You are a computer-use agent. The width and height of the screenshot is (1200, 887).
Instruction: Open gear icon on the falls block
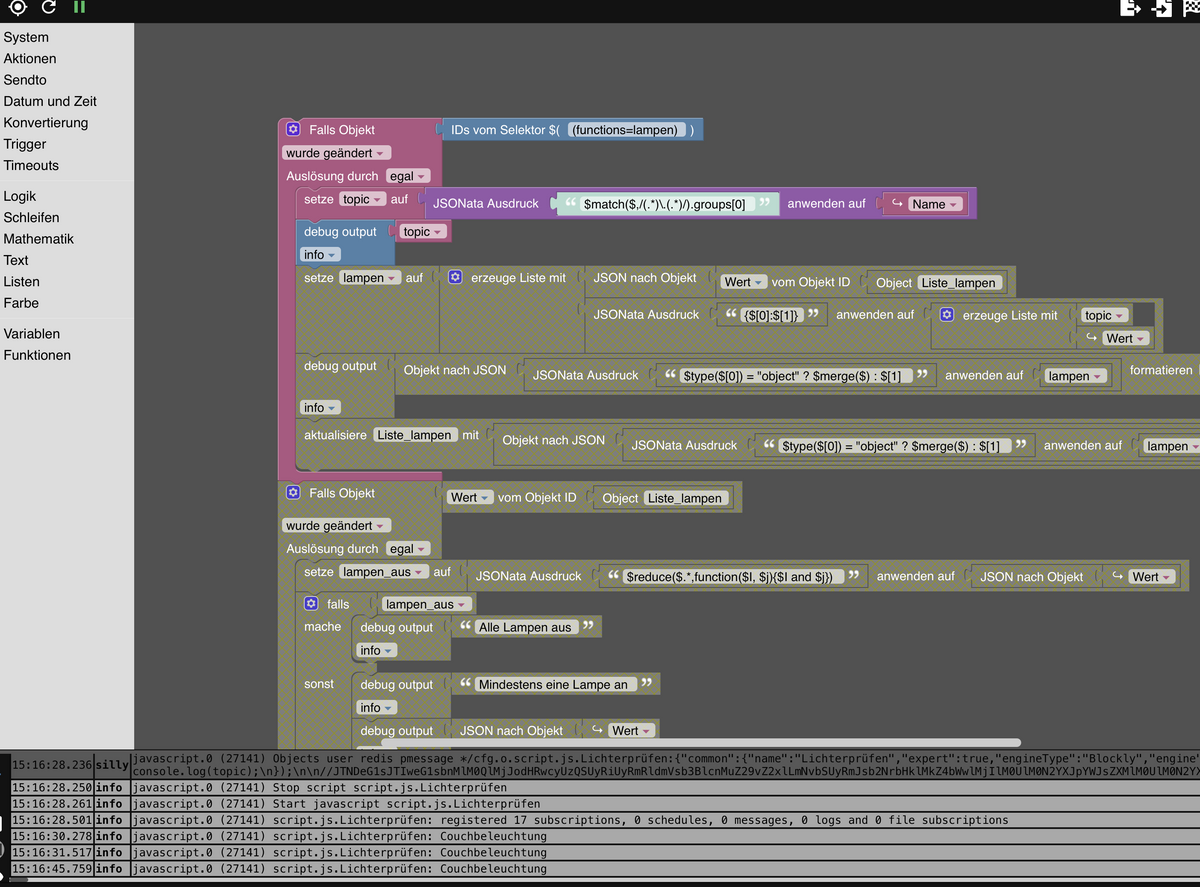pos(311,604)
